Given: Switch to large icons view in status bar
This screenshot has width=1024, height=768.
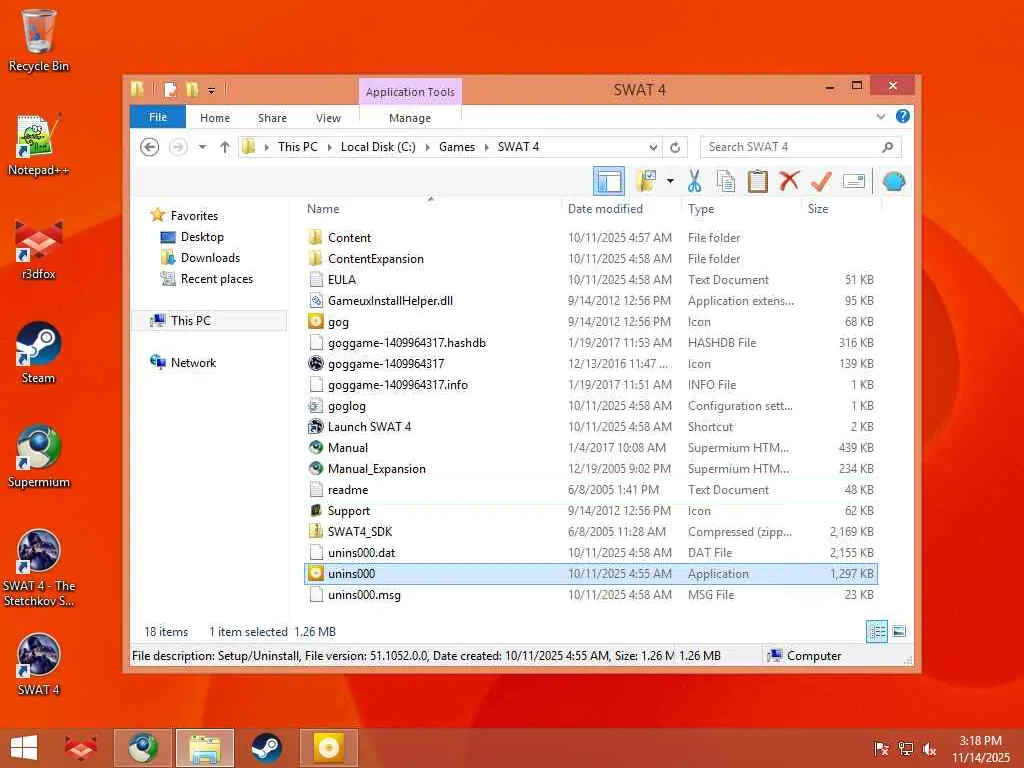Looking at the screenshot, I should [x=899, y=631].
